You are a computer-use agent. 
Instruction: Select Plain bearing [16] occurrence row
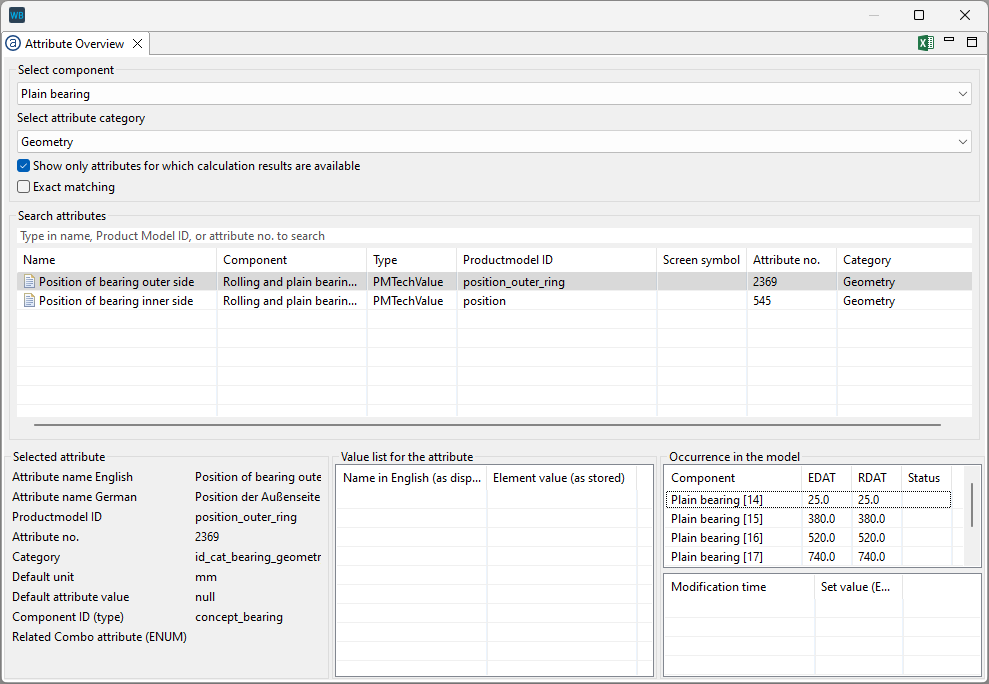pyautogui.click(x=717, y=538)
